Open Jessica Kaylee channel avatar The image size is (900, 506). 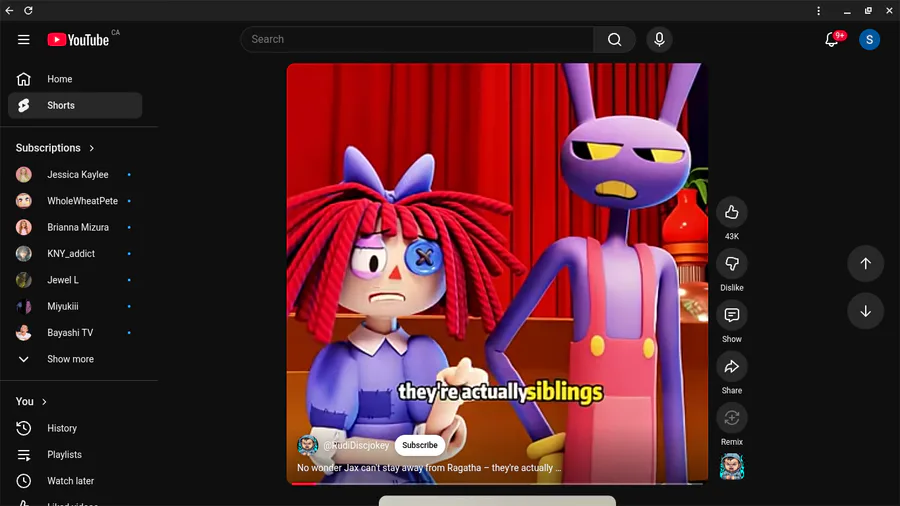[x=24, y=174]
